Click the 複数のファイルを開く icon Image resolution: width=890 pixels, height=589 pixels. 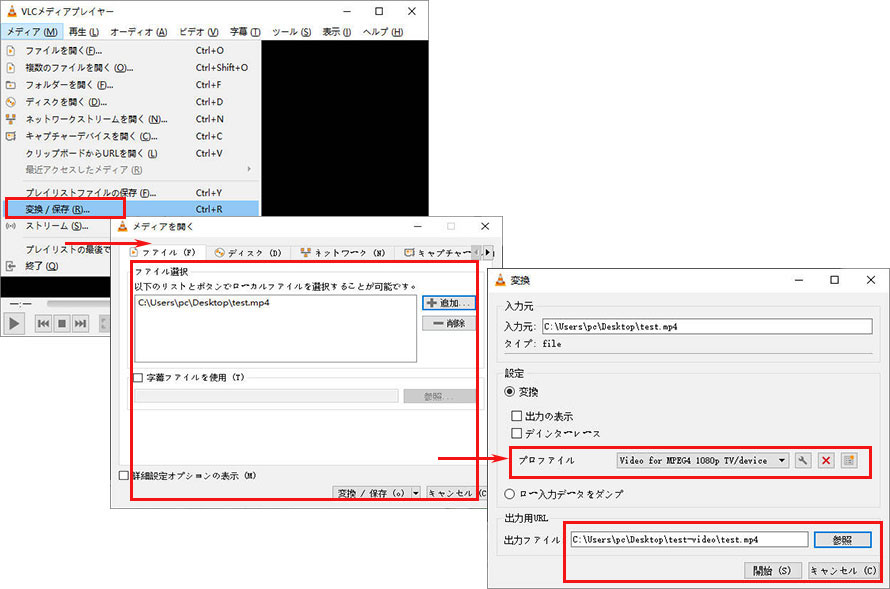point(10,68)
